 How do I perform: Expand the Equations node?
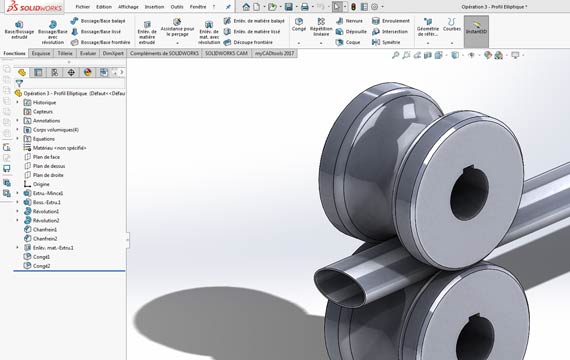point(17,139)
